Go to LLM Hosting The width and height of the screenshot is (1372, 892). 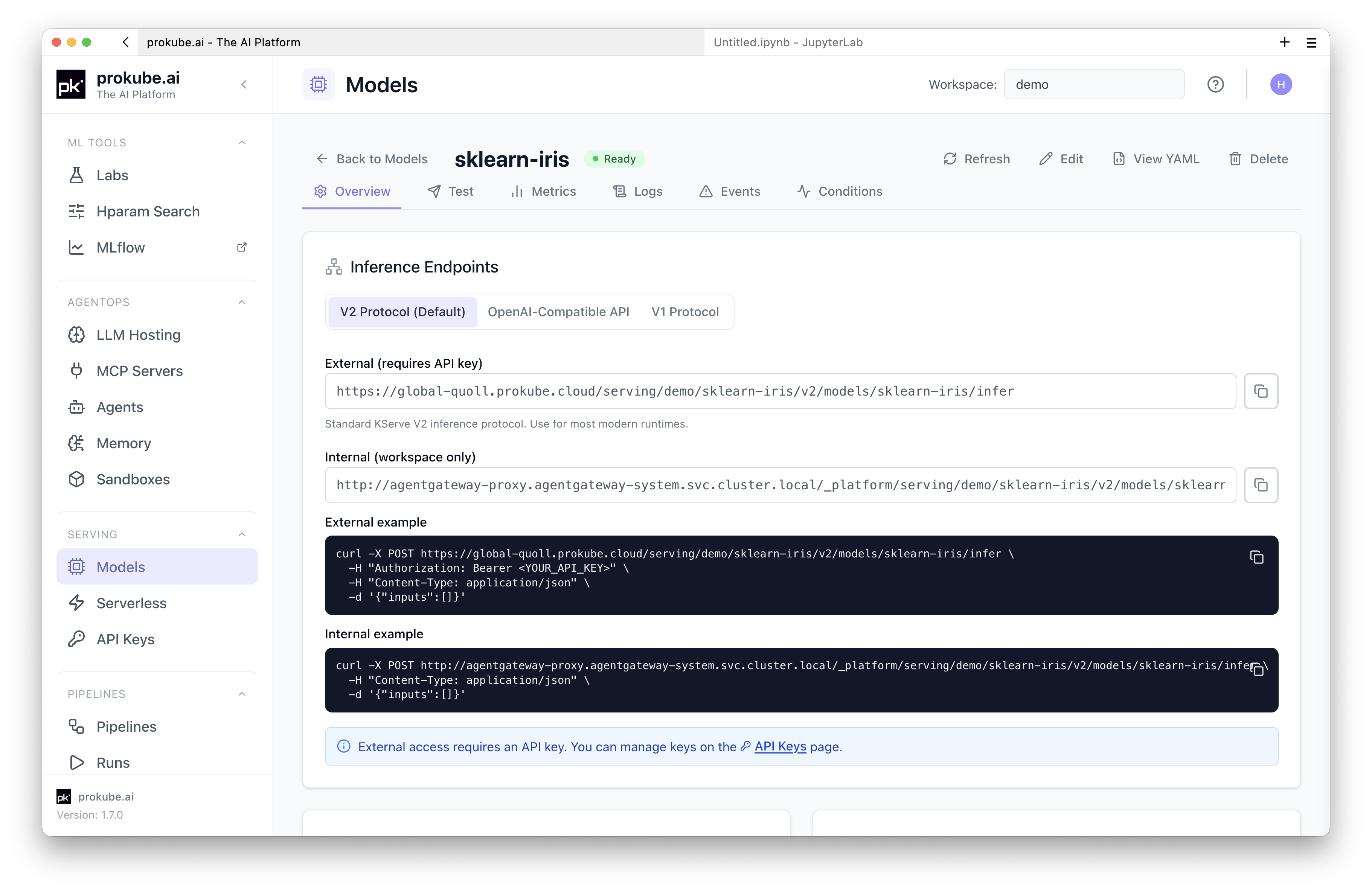[x=157, y=335]
